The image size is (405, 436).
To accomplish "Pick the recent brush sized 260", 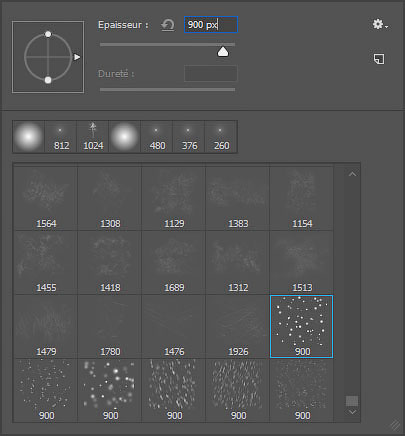I will click(221, 137).
